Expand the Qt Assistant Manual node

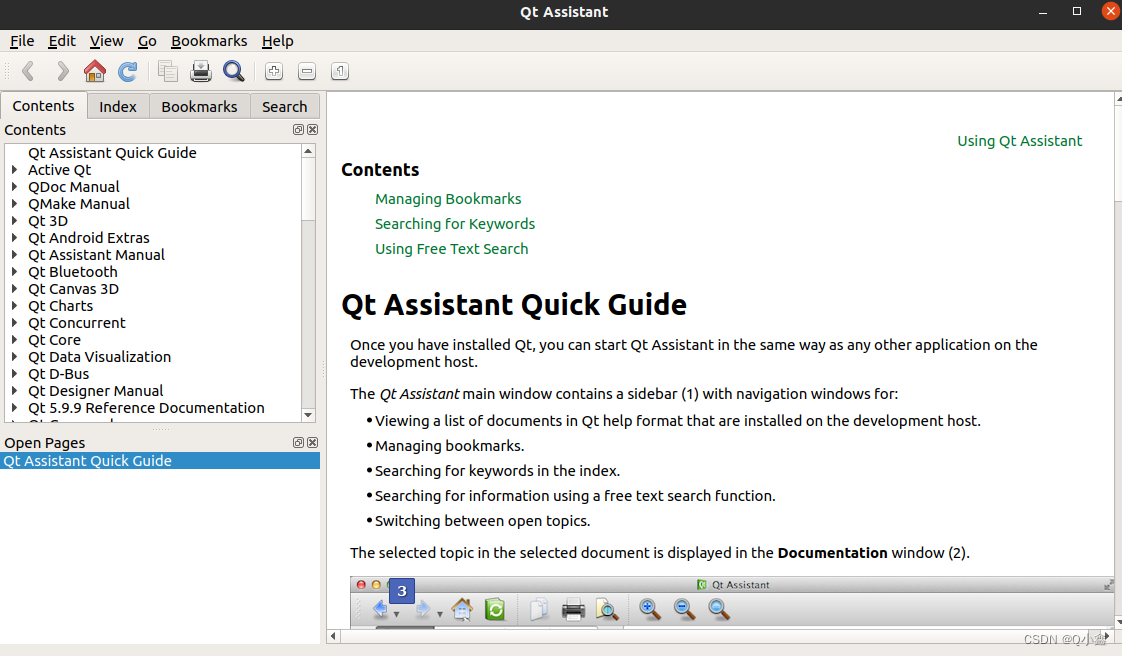pos(14,255)
